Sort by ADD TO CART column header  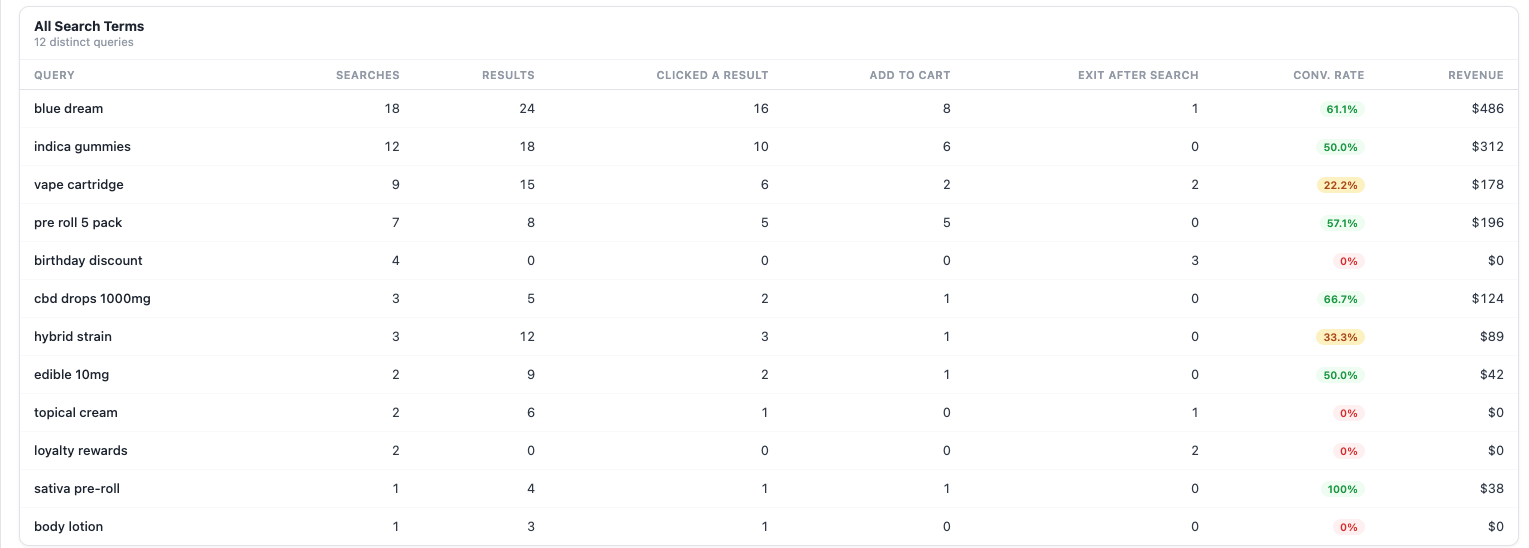(910, 75)
